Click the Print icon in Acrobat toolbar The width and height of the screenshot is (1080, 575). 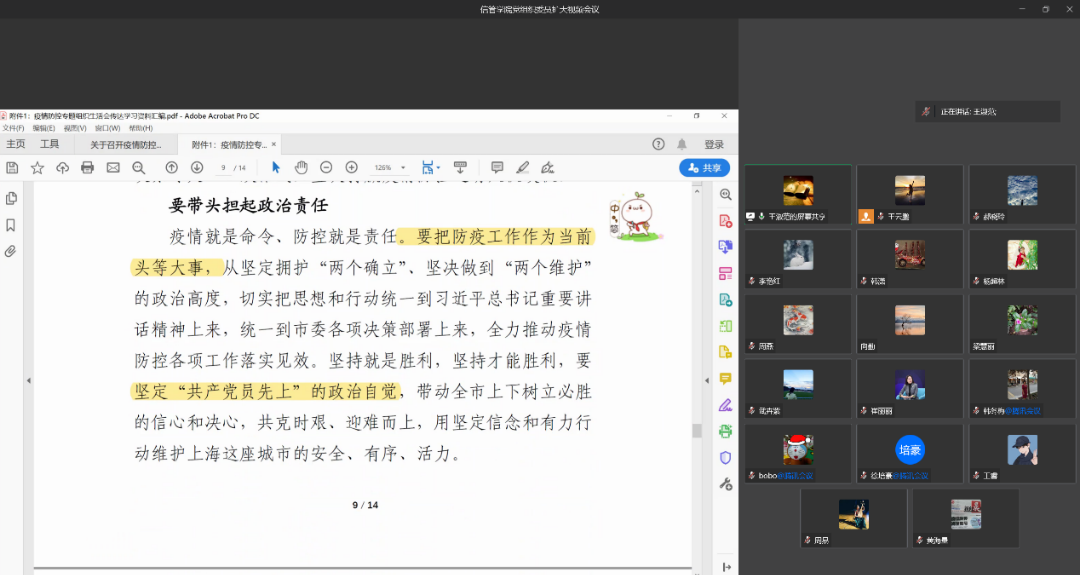(87, 168)
